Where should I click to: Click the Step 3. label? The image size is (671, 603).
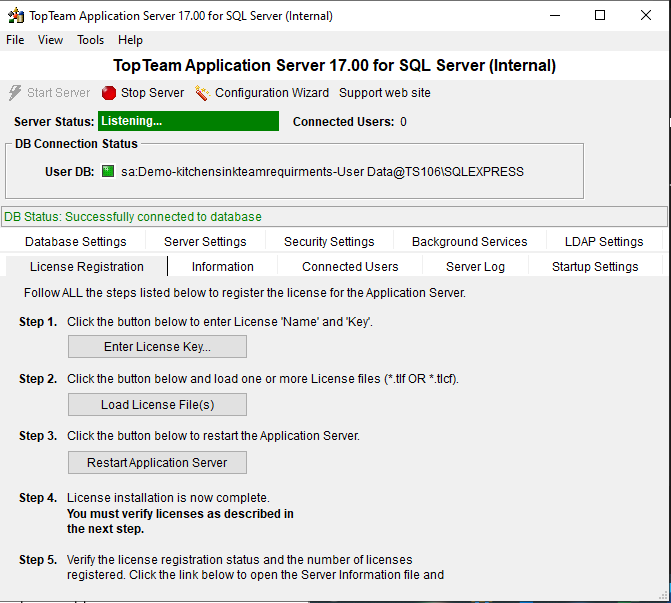click(x=38, y=436)
